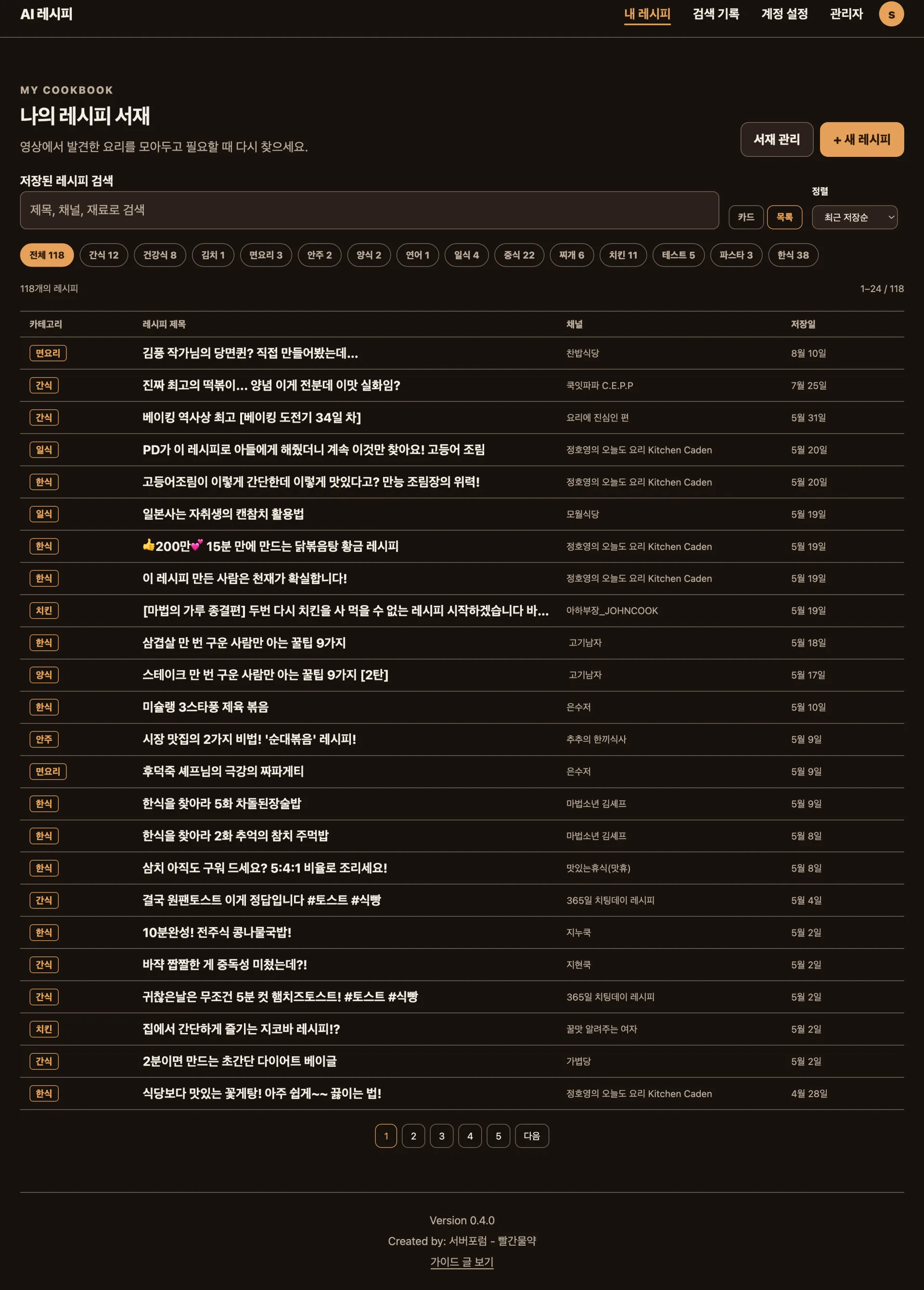This screenshot has height=1290, width=924.
Task: Filter by 찌개 6 category chip
Action: click(x=571, y=255)
